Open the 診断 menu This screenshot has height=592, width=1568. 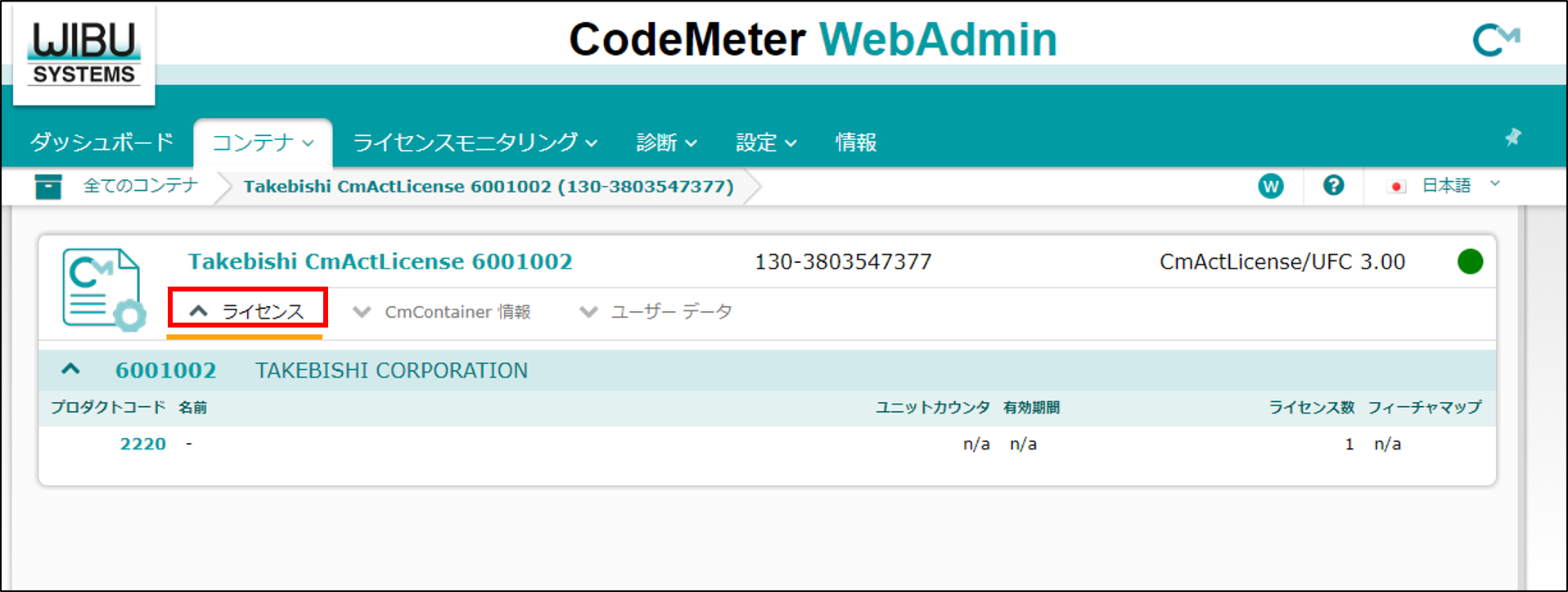[x=666, y=142]
